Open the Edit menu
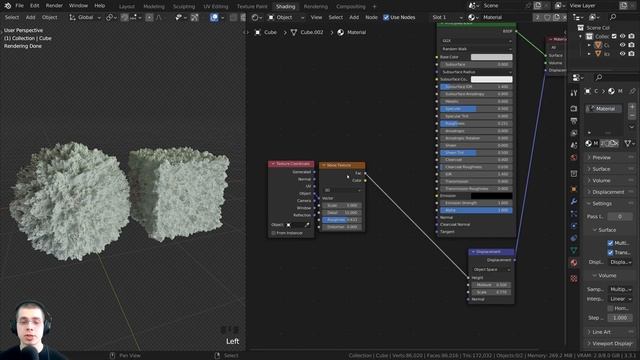The height and width of the screenshot is (360, 640). click(x=35, y=6)
